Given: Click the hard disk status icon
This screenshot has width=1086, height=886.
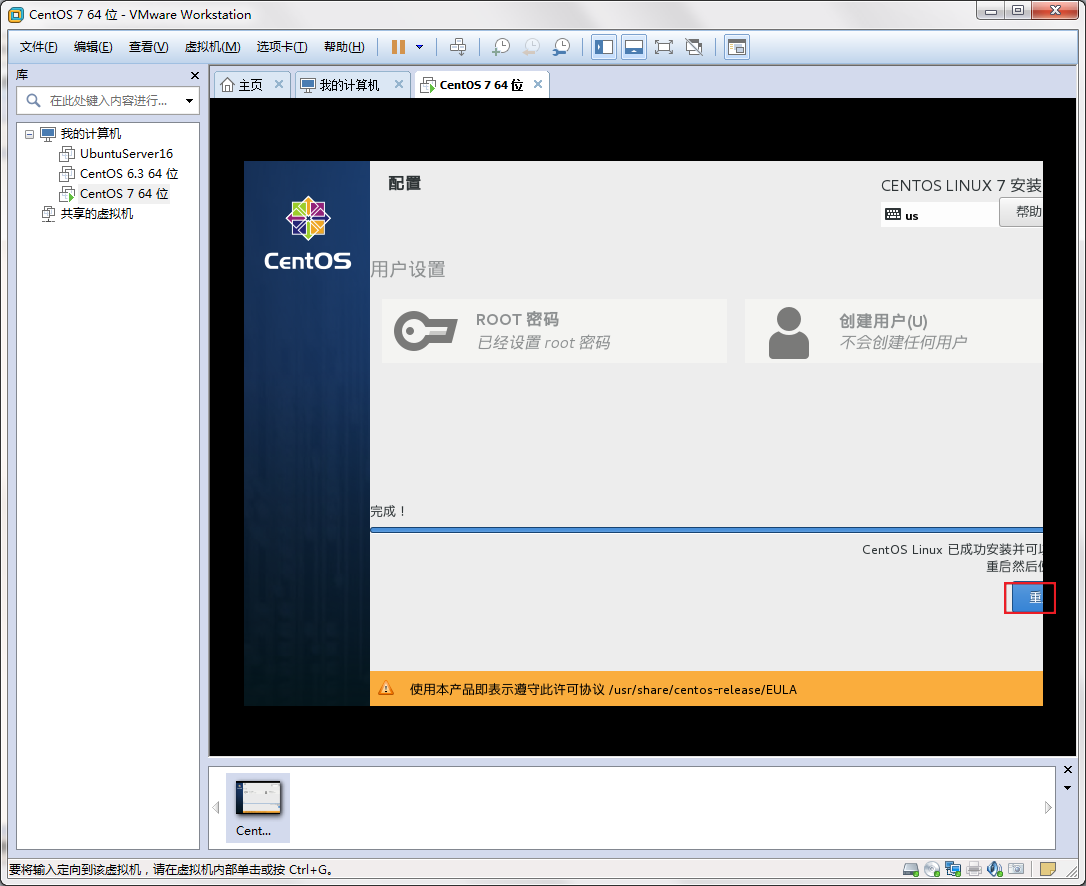Looking at the screenshot, I should (x=911, y=869).
